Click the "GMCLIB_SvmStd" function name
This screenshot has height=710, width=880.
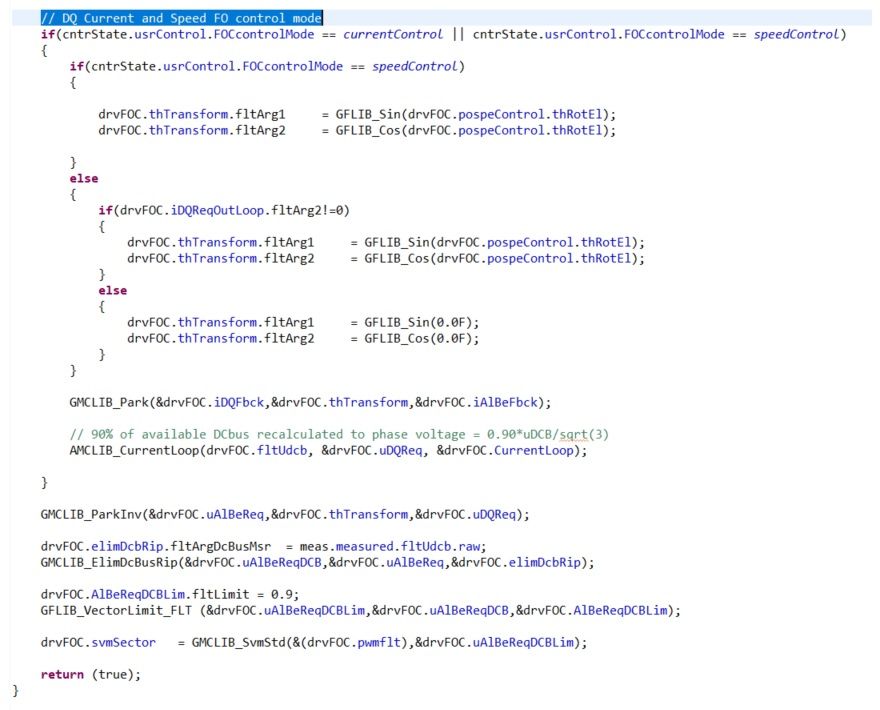point(239,643)
